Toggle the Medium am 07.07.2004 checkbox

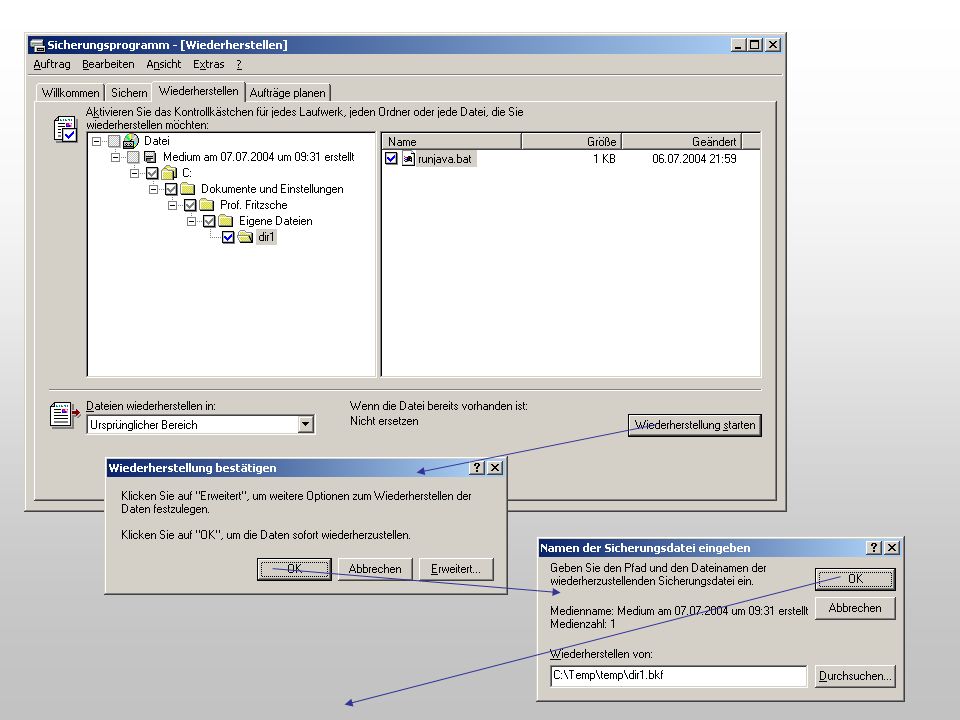click(133, 157)
